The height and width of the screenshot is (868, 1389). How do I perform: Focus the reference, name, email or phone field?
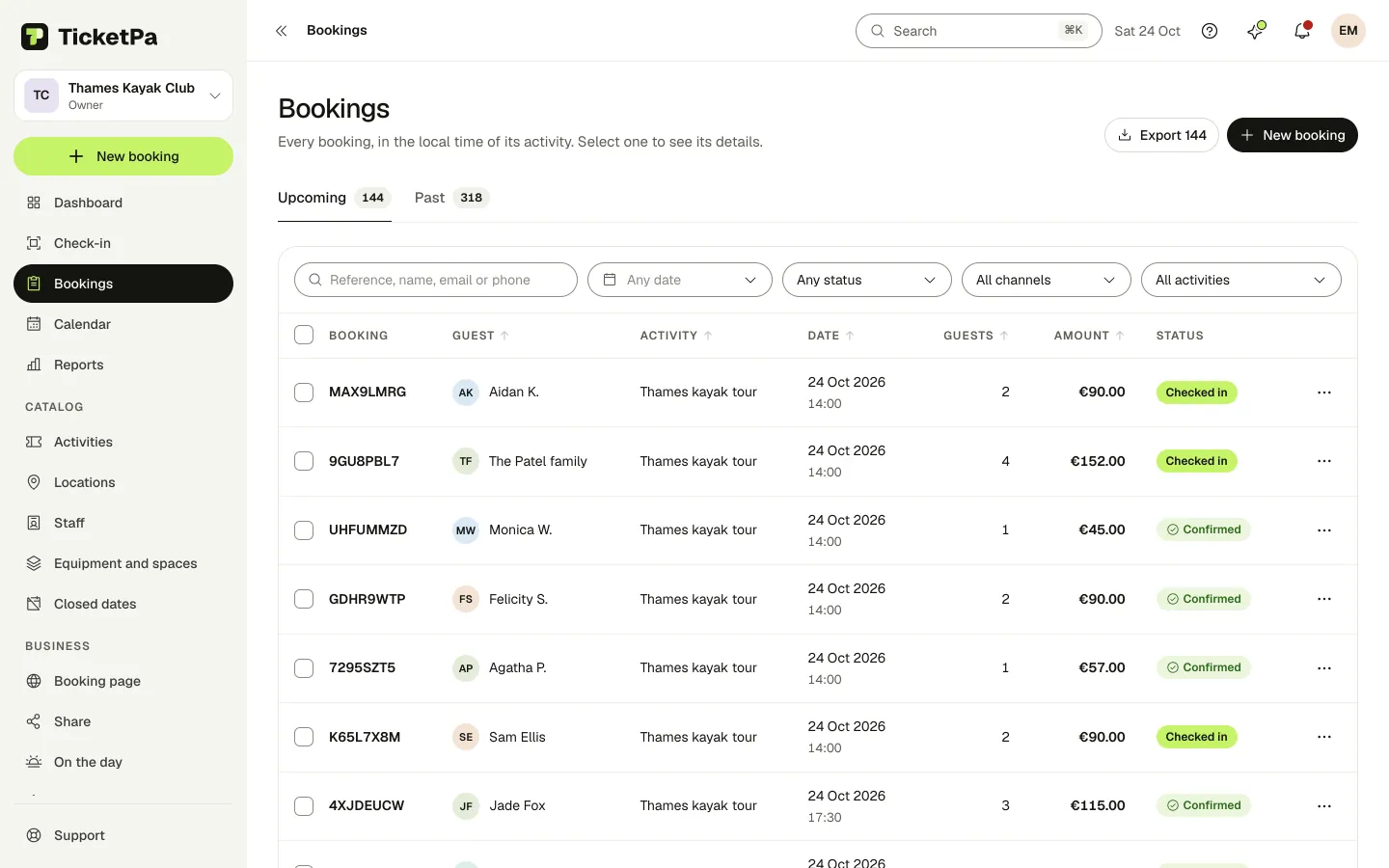click(x=436, y=280)
